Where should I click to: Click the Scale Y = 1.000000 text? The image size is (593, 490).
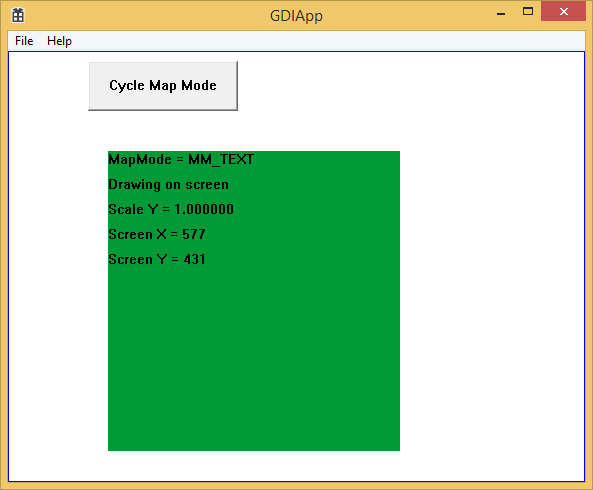(x=171, y=209)
